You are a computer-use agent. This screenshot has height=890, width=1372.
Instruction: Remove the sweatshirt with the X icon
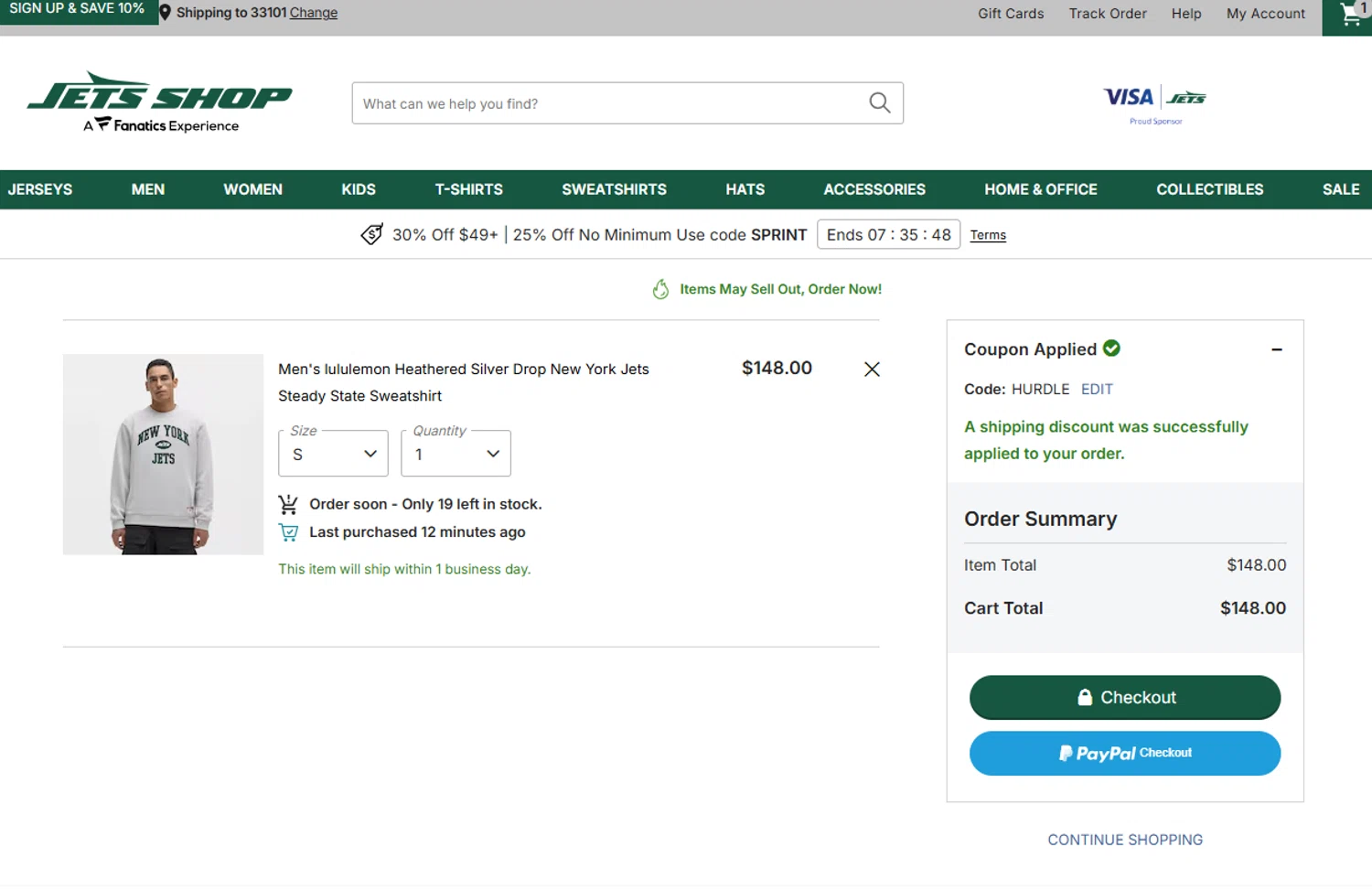[x=872, y=369]
